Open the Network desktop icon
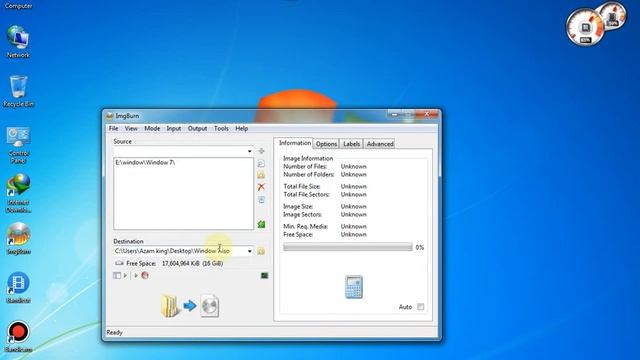 tap(18, 42)
